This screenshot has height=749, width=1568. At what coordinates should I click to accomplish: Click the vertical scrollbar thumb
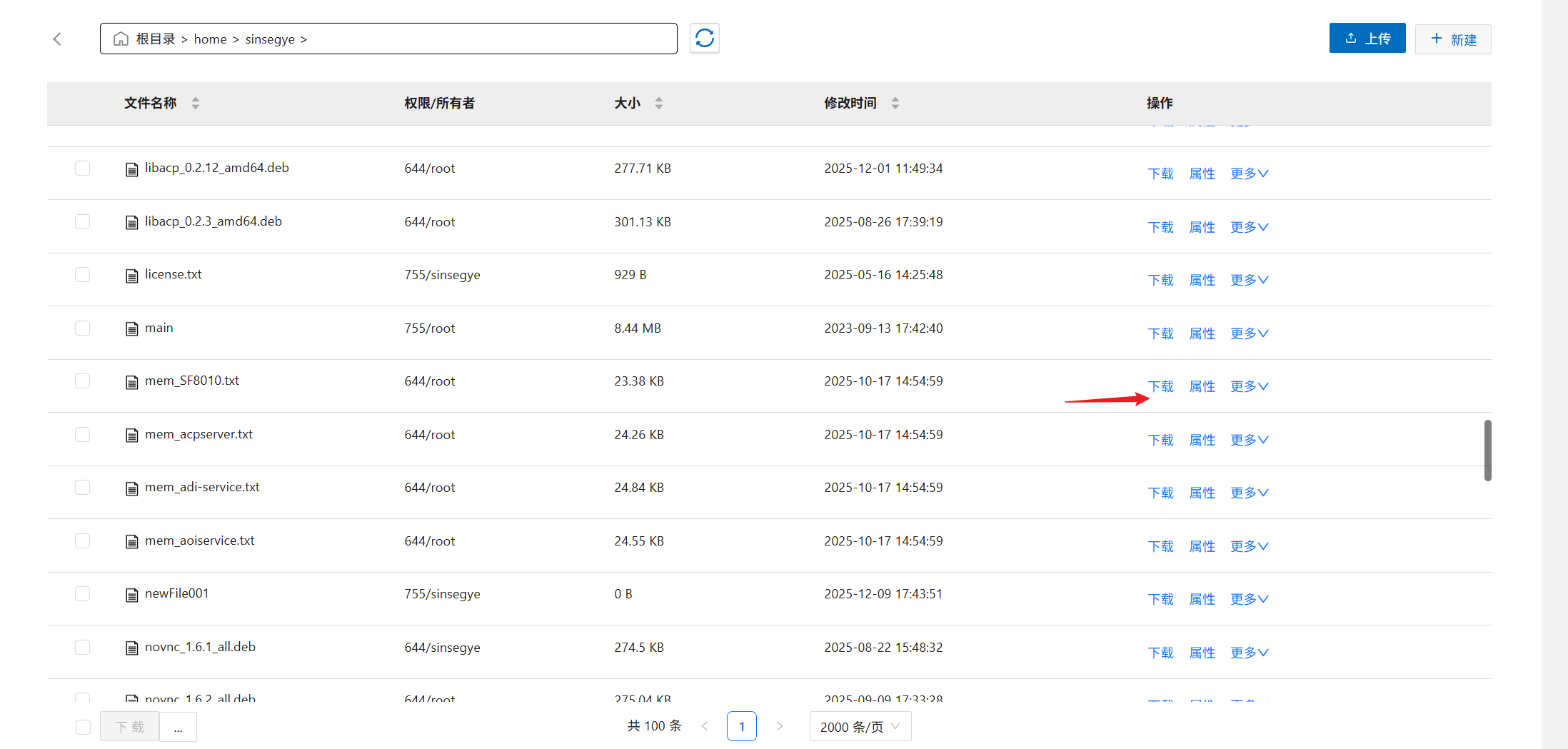1487,450
